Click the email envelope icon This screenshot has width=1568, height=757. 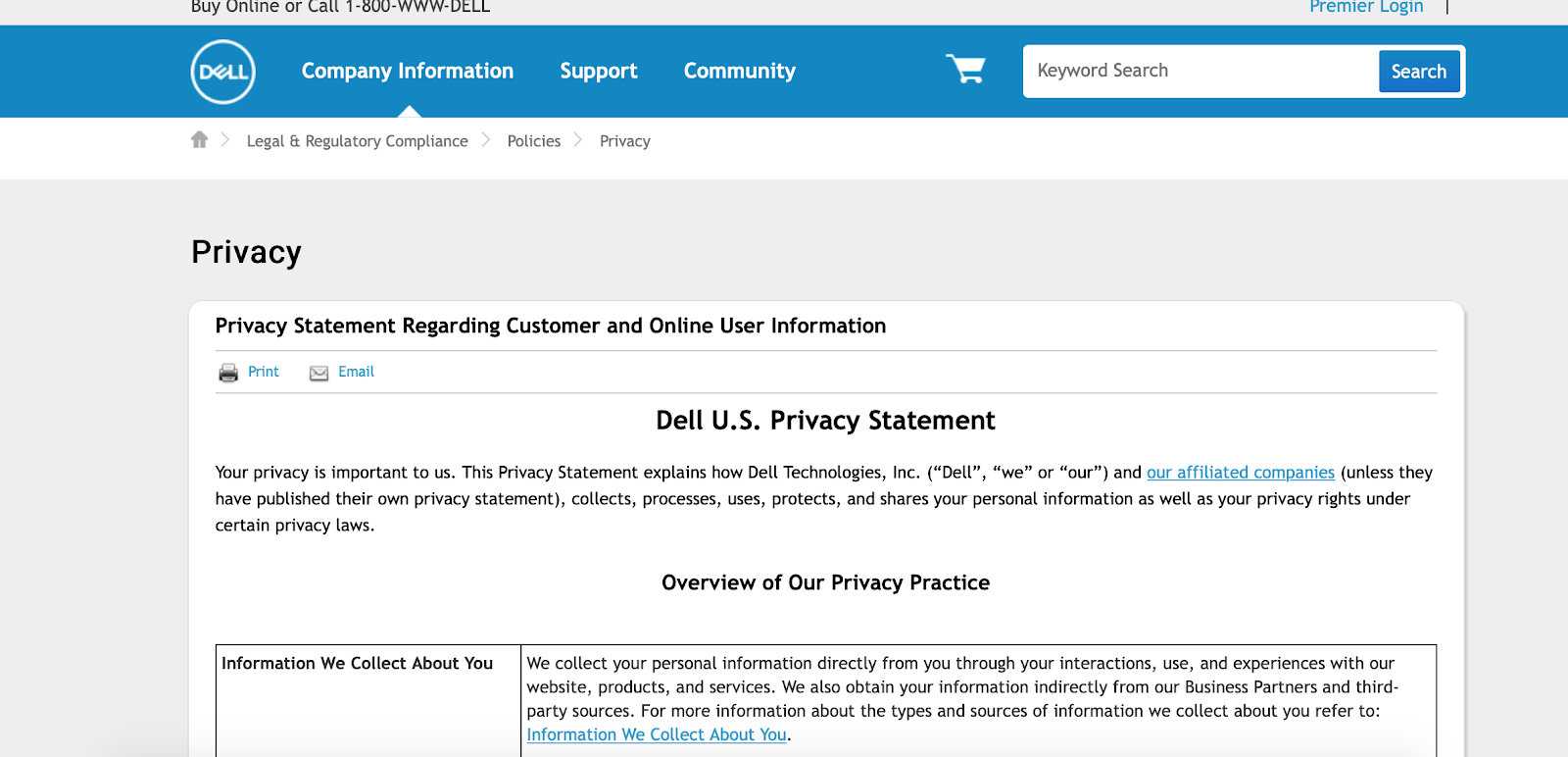(x=318, y=373)
